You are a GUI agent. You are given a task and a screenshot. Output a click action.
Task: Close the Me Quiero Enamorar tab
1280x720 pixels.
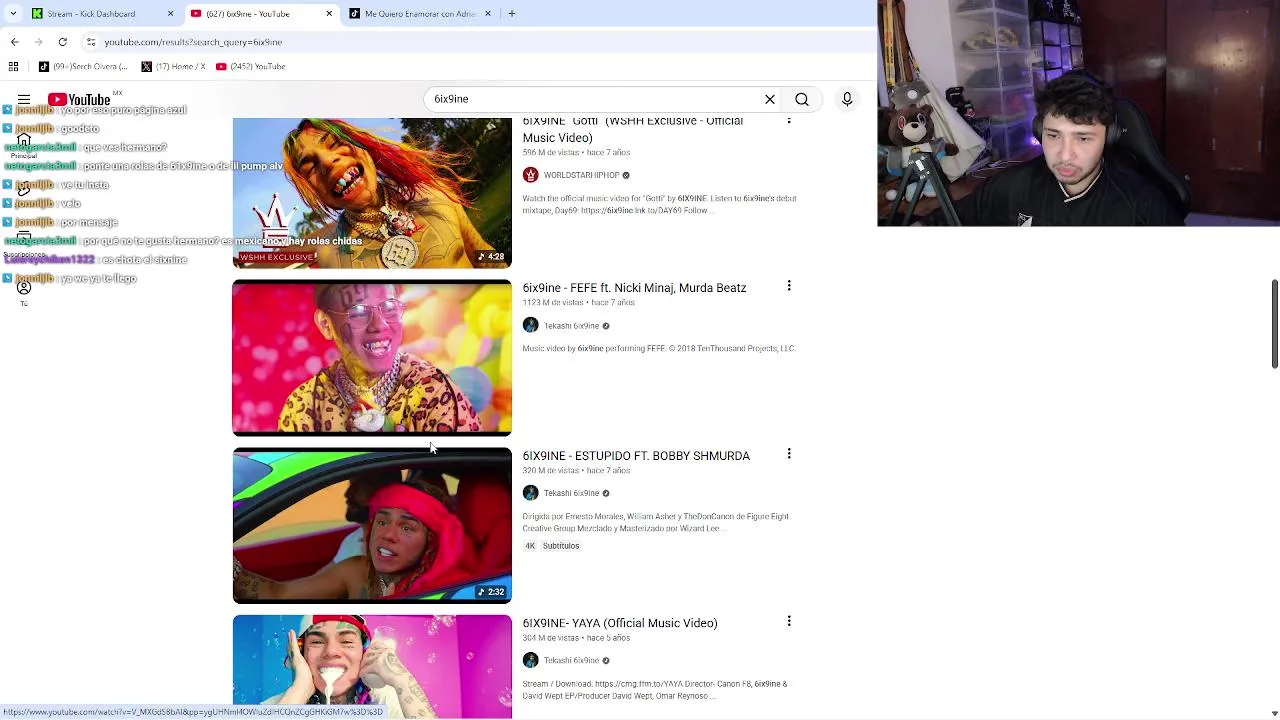[488, 14]
